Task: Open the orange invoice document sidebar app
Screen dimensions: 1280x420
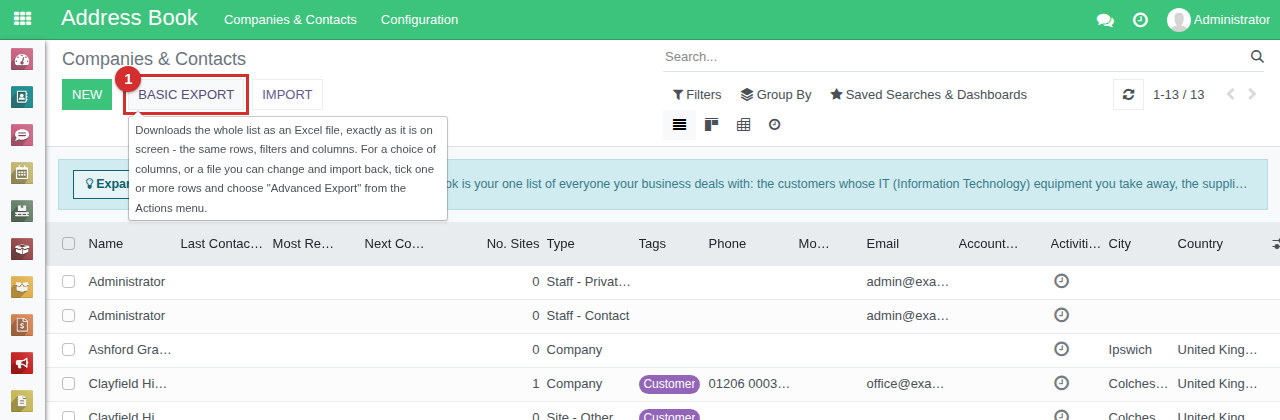Action: pyautogui.click(x=22, y=324)
